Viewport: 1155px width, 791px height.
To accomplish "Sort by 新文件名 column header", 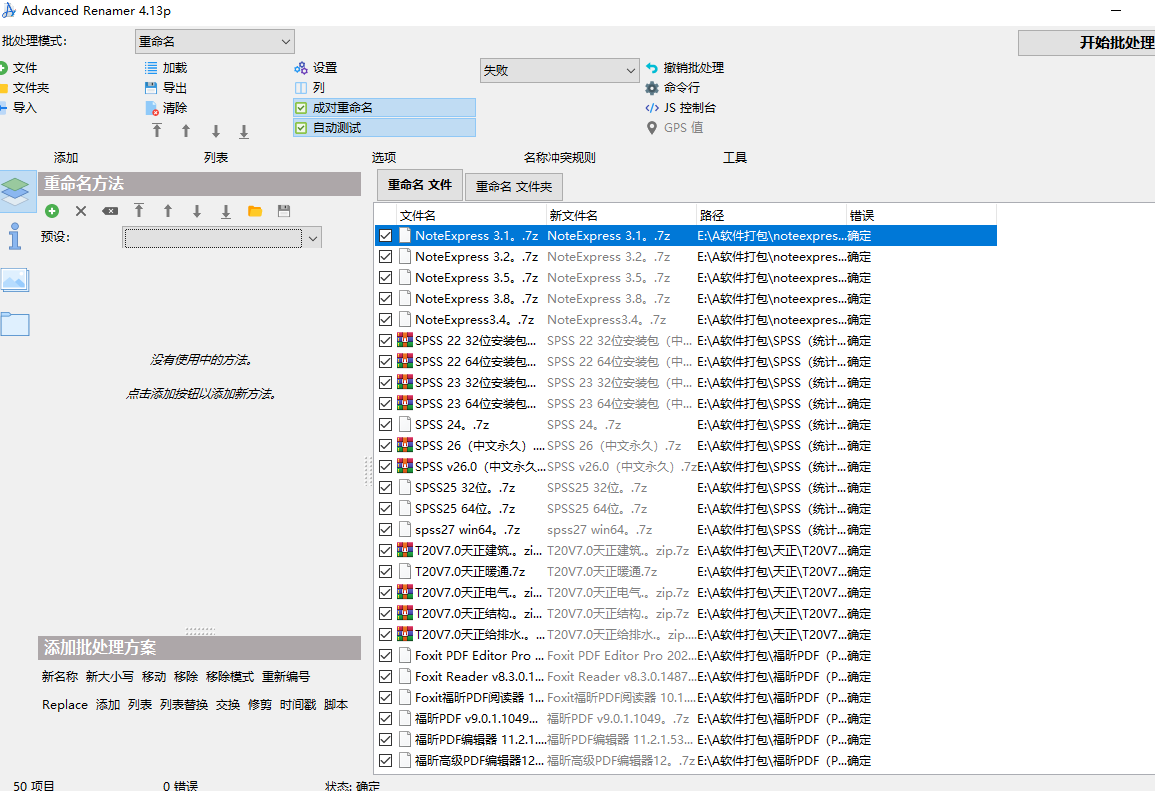I will click(x=622, y=215).
